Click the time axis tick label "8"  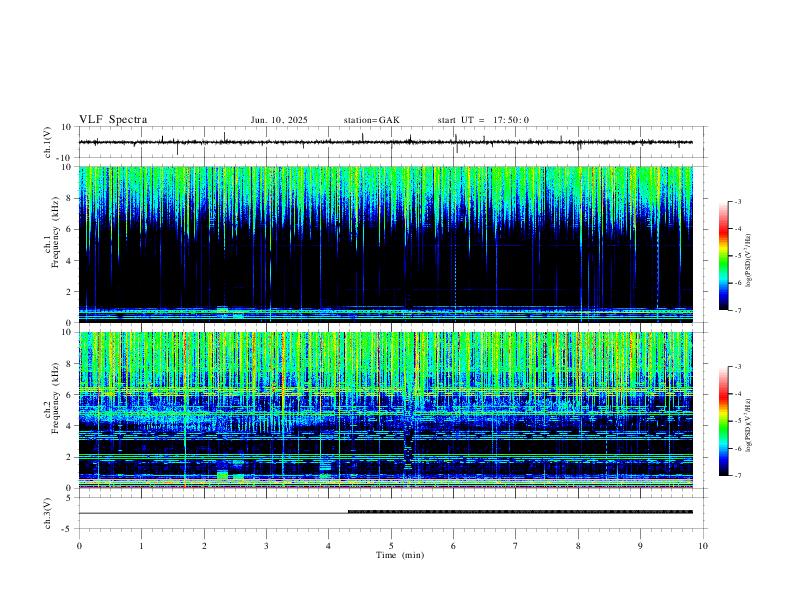[x=578, y=546]
